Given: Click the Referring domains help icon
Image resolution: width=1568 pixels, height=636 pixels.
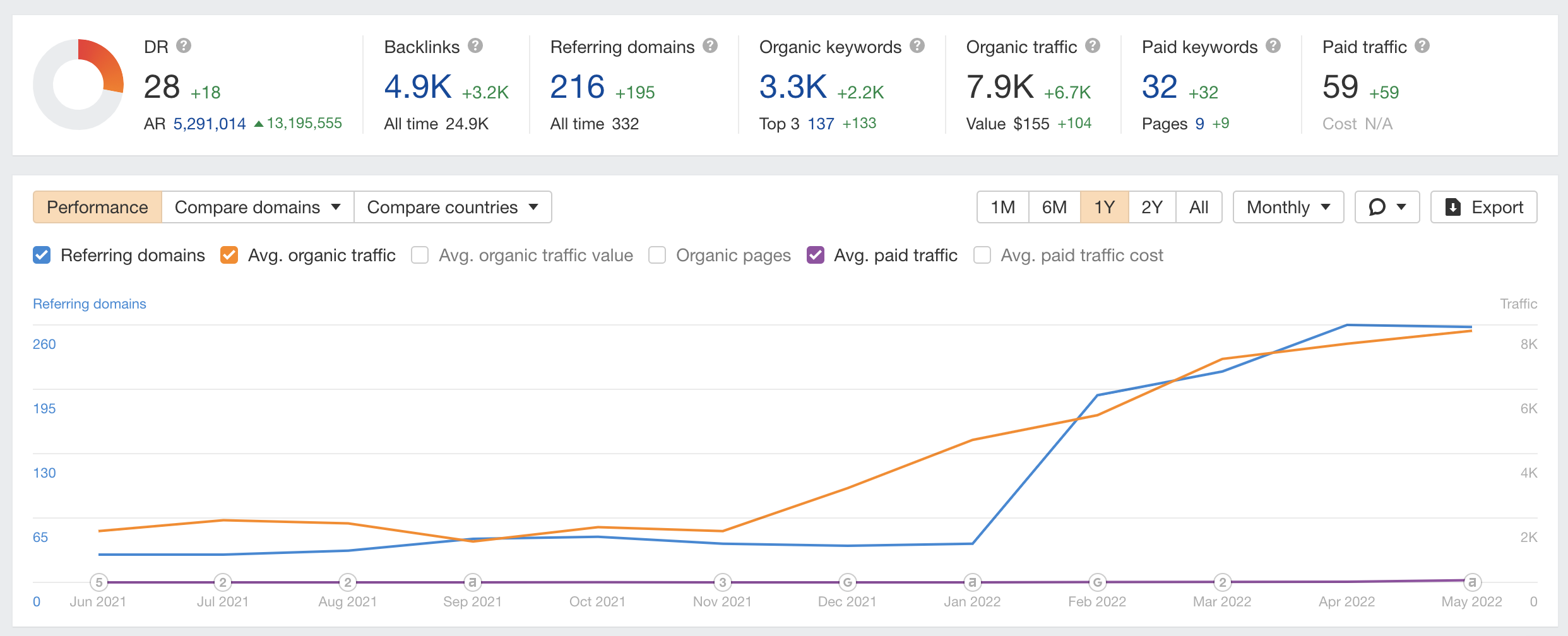Looking at the screenshot, I should coord(710,45).
